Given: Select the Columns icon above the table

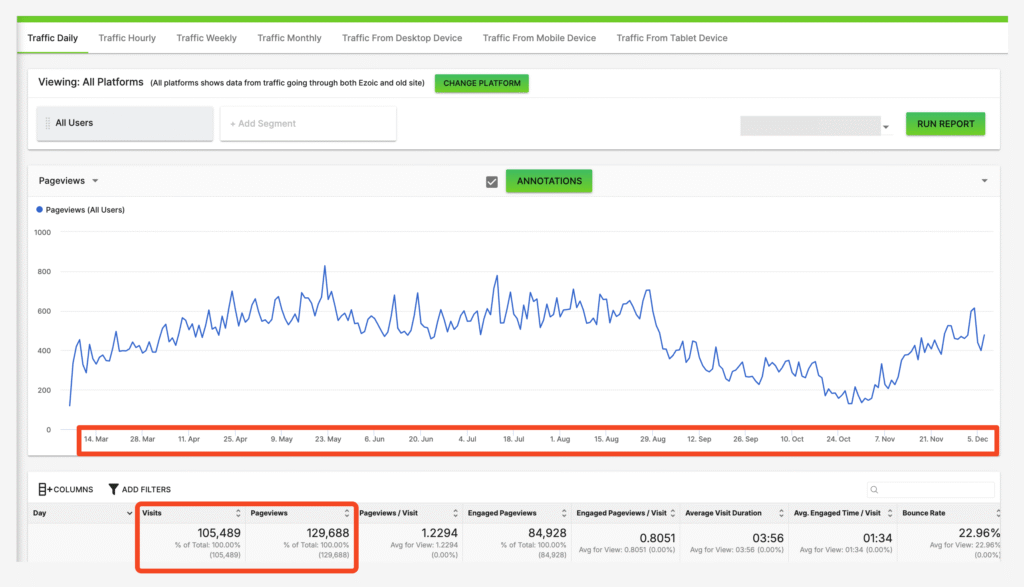Looking at the screenshot, I should (43, 488).
